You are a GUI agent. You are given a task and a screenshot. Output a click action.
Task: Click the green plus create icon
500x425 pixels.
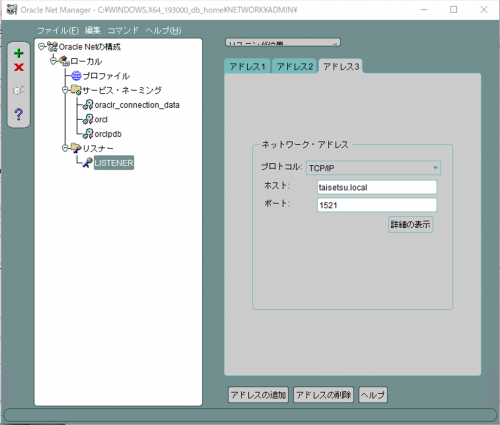click(x=19, y=53)
